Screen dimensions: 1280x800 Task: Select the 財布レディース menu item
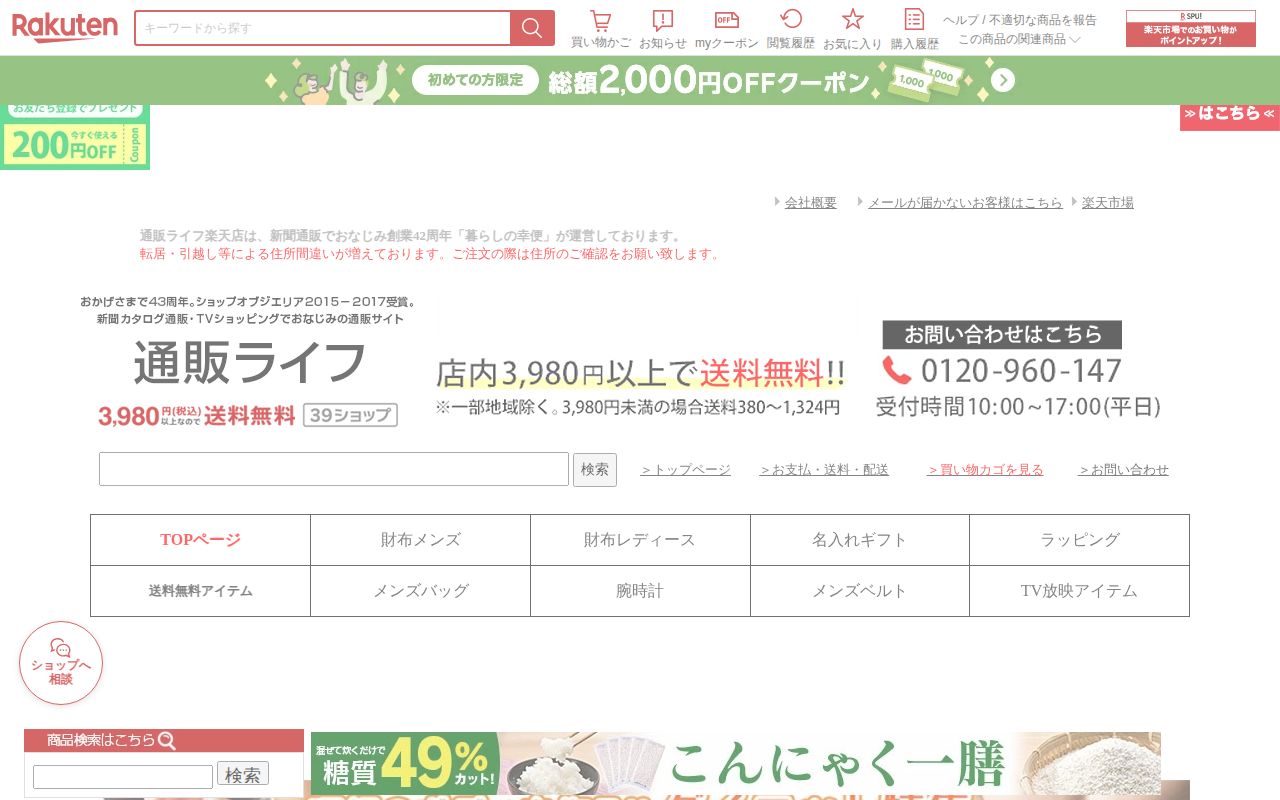tap(640, 540)
